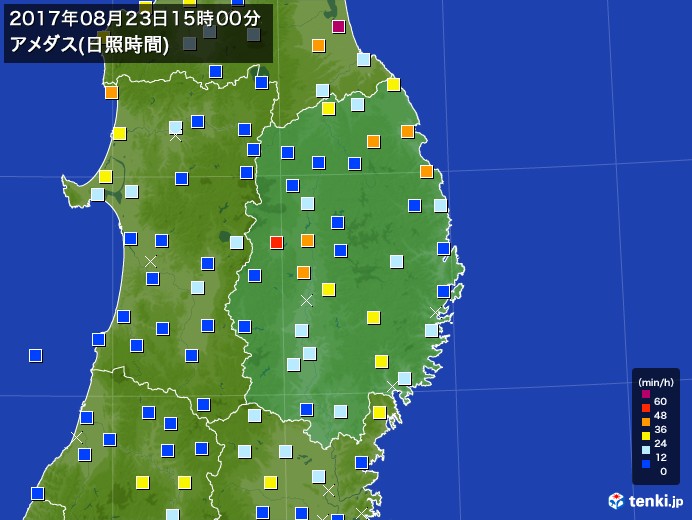
Task: Click legend value 60
Action: coord(660,401)
